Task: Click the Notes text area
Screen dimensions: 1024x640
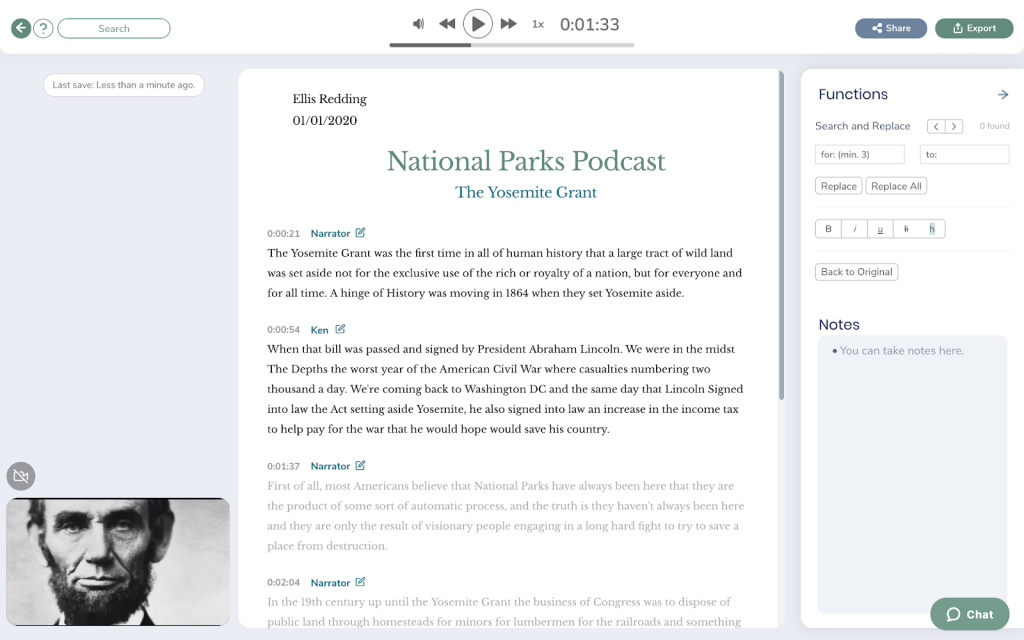Action: (x=912, y=470)
